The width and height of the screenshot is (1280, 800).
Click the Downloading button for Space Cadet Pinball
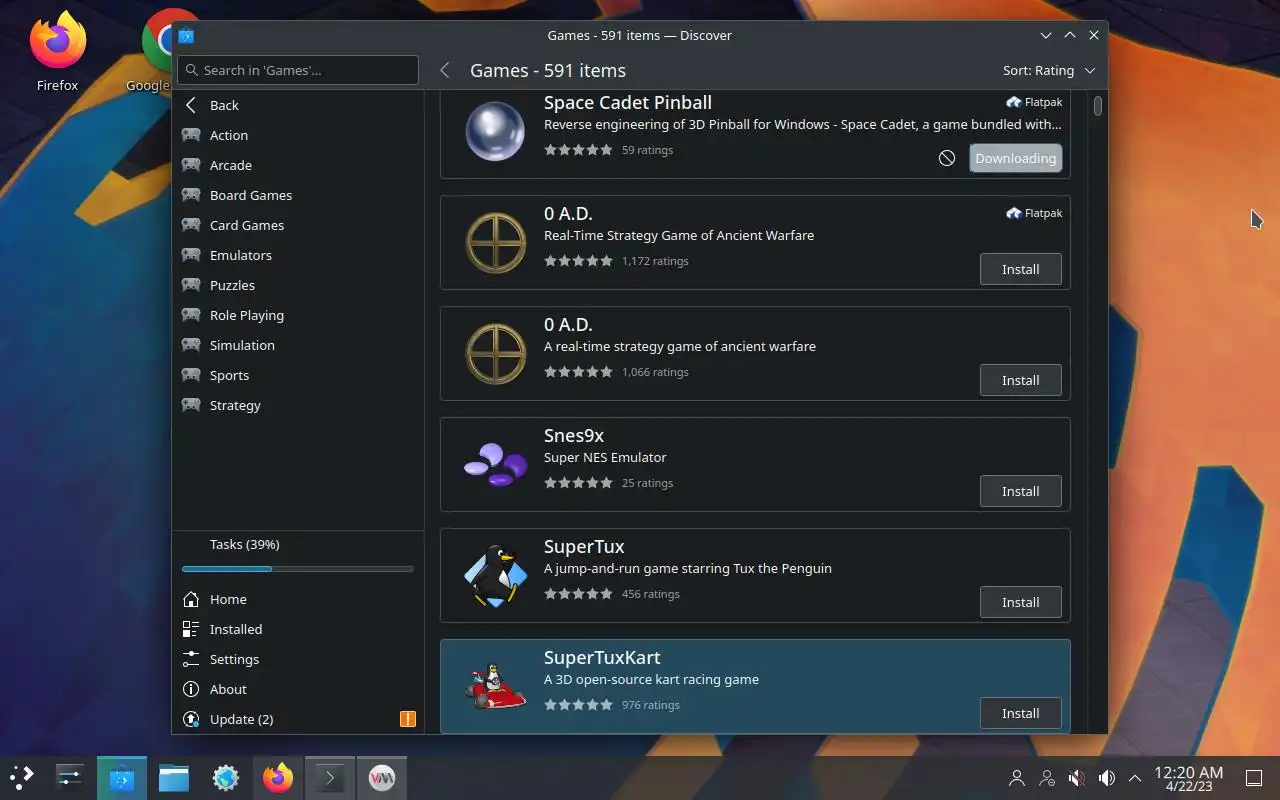pyautogui.click(x=1015, y=158)
